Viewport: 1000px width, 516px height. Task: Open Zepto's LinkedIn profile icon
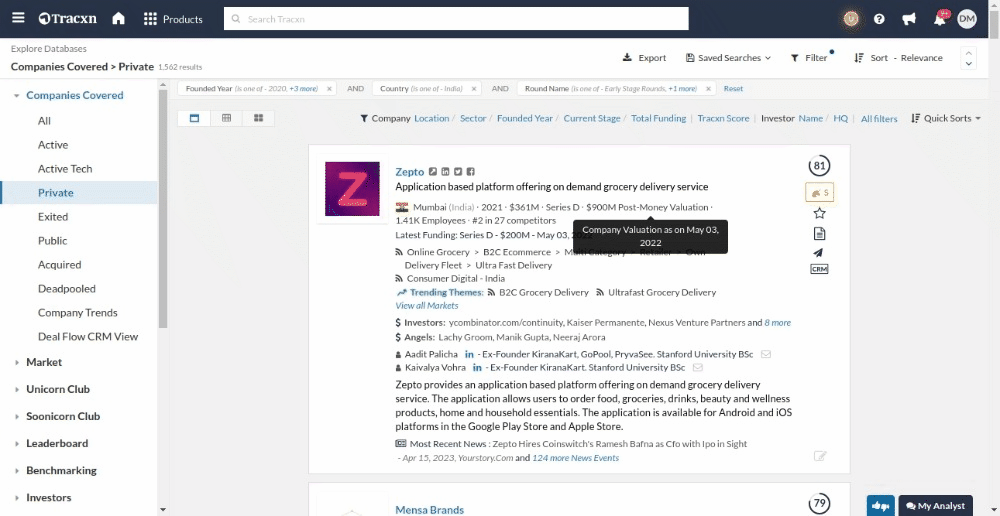point(445,172)
